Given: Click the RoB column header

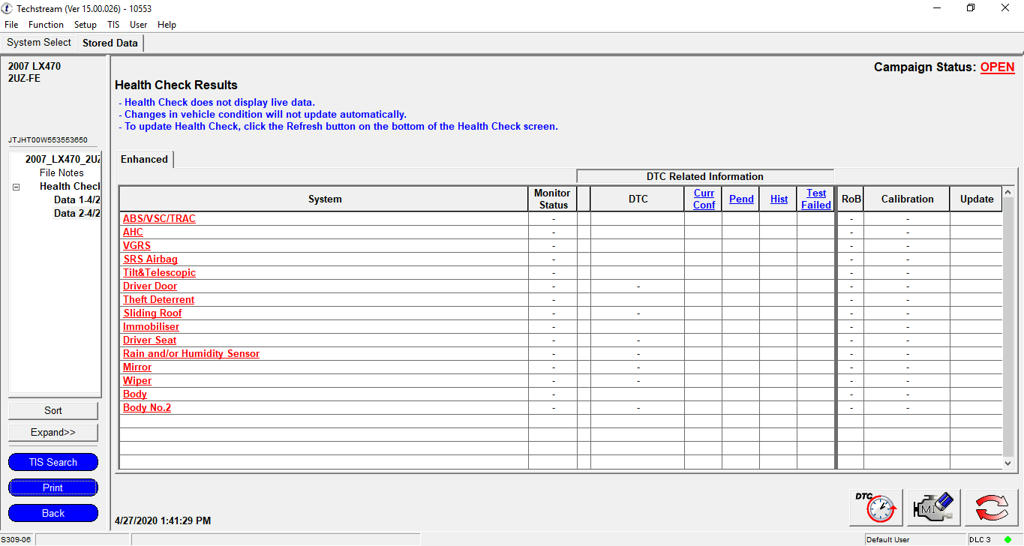Looking at the screenshot, I should [851, 199].
